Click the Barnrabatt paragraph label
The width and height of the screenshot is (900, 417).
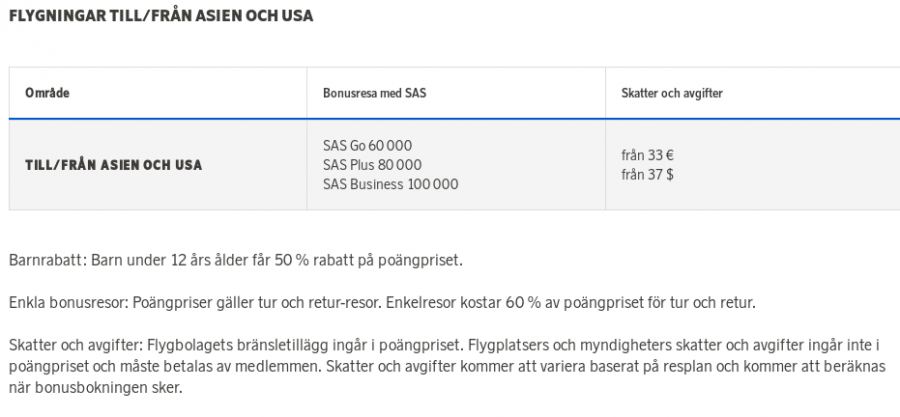coord(48,260)
